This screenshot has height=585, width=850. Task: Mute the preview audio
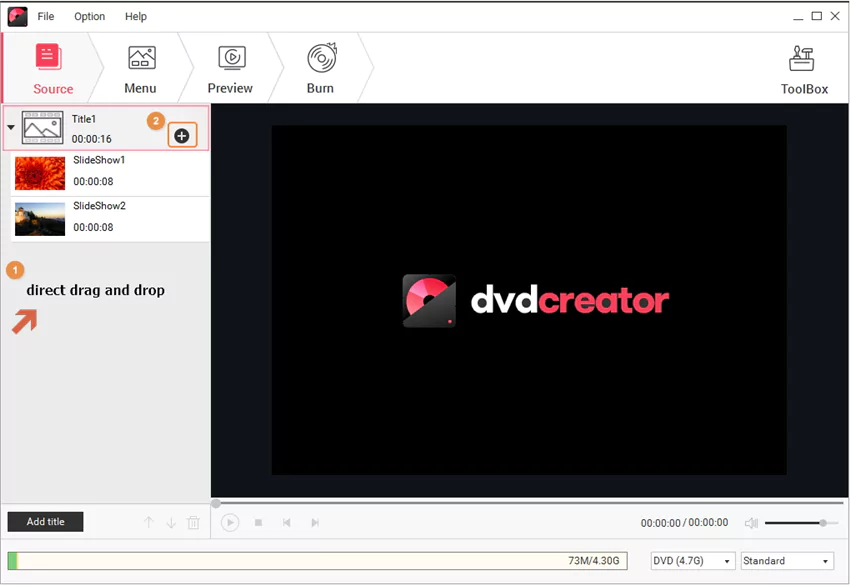coord(751,522)
